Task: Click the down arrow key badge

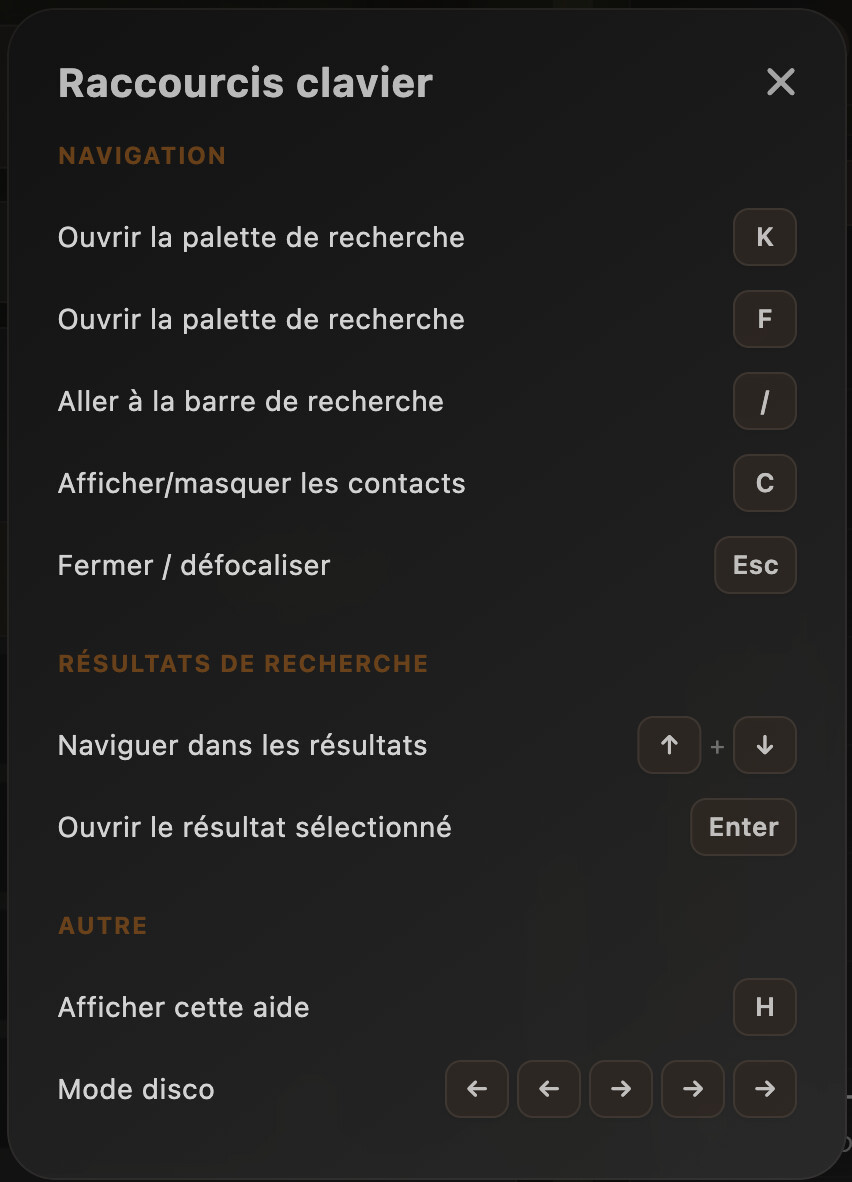Action: click(x=765, y=745)
